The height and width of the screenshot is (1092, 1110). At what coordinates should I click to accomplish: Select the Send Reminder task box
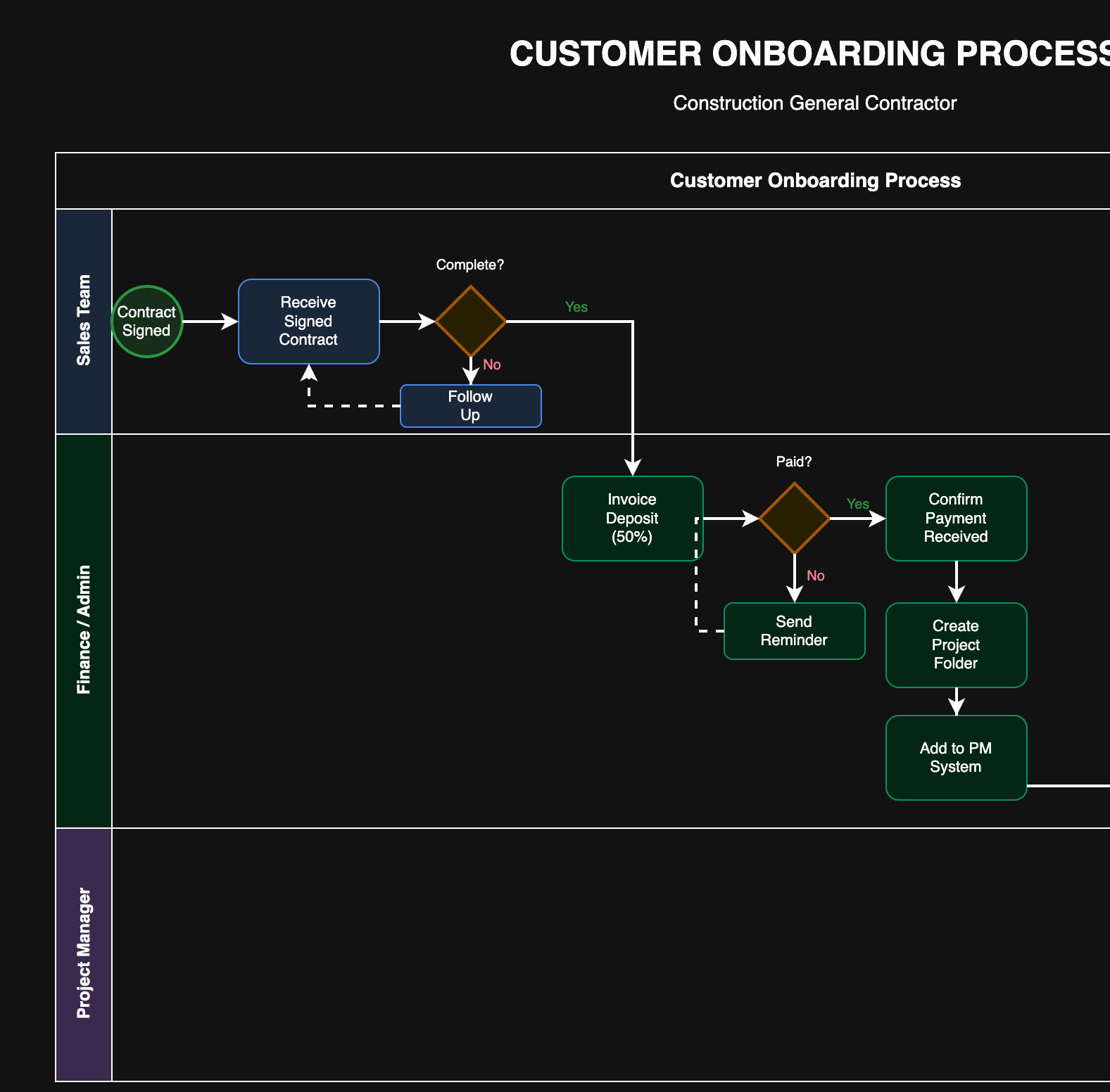794,631
